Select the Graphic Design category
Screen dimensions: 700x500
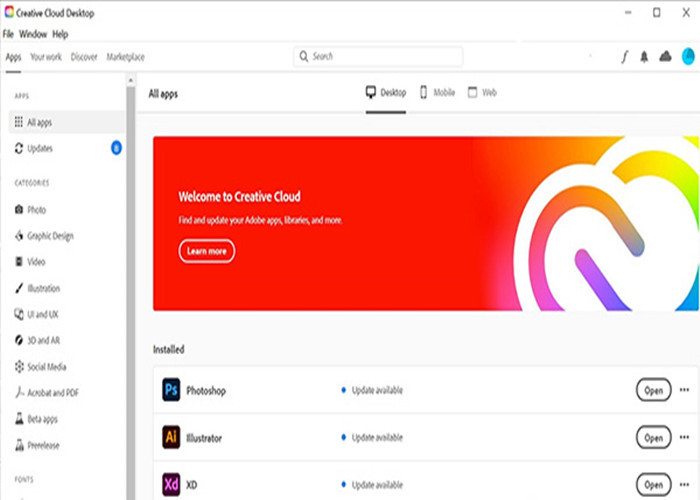pos(44,236)
